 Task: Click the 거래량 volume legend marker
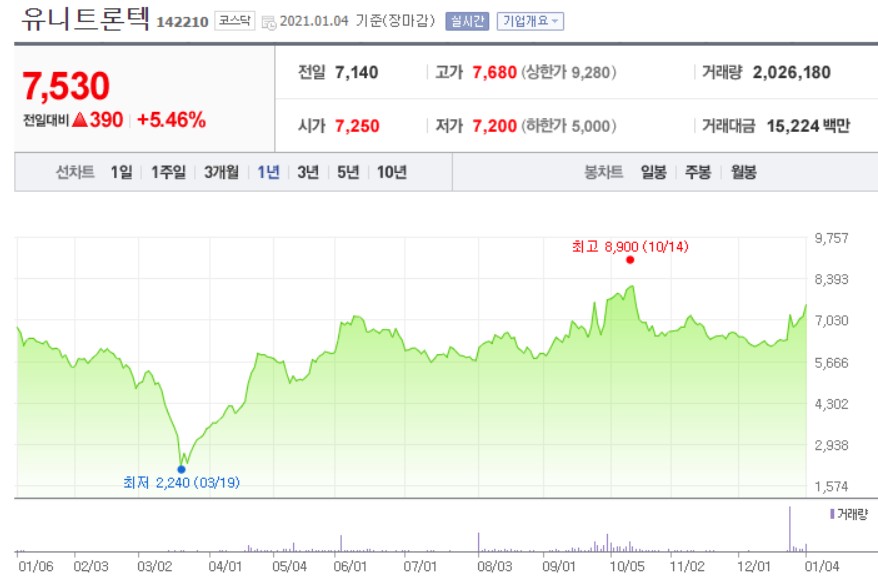[x=833, y=514]
